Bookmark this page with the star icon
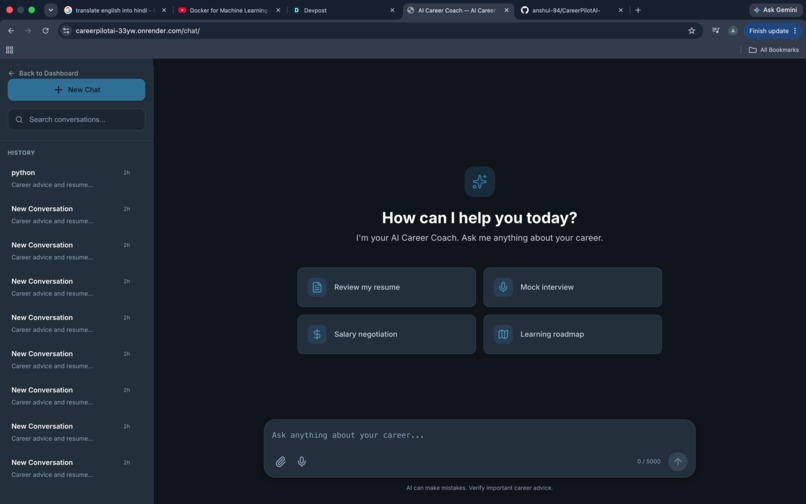The image size is (806, 504). (692, 31)
